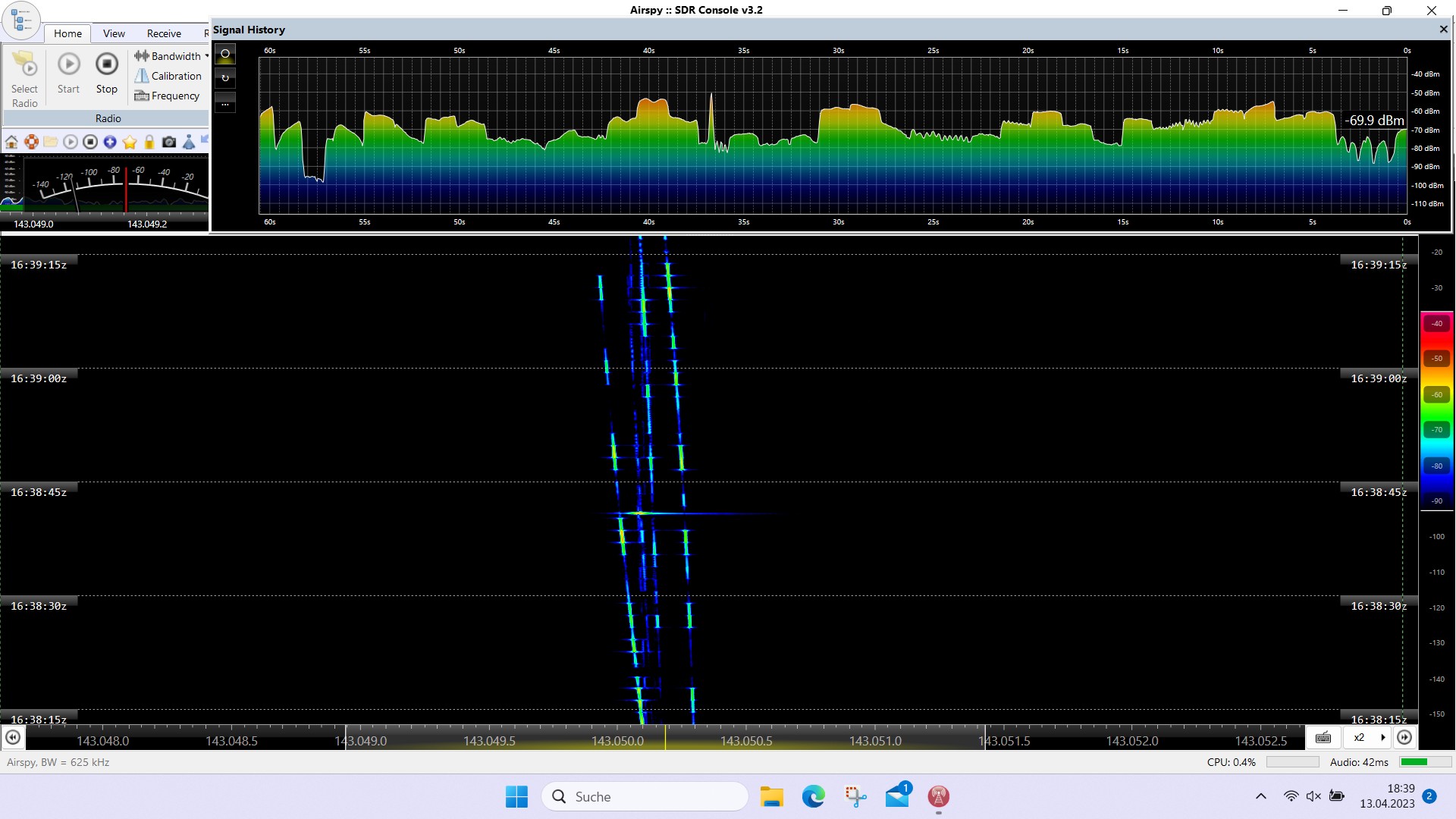Show hidden system tray icons
The height and width of the screenshot is (819, 1456).
[1261, 796]
